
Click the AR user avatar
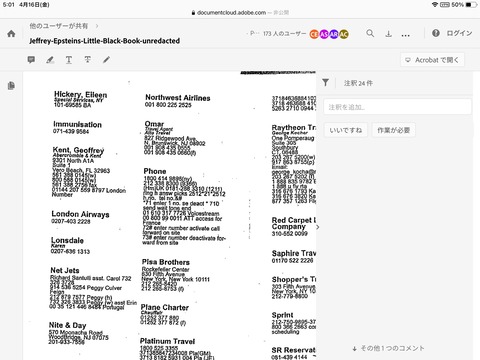(334, 34)
